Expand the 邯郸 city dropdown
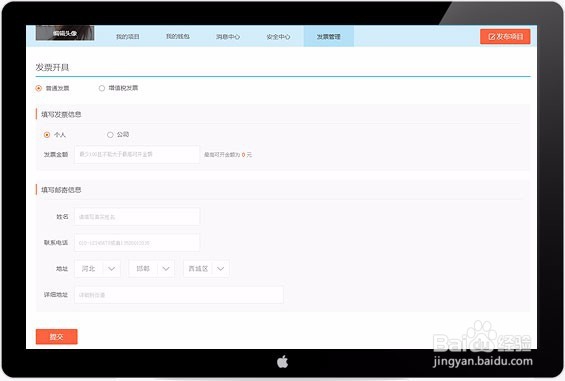 152,269
